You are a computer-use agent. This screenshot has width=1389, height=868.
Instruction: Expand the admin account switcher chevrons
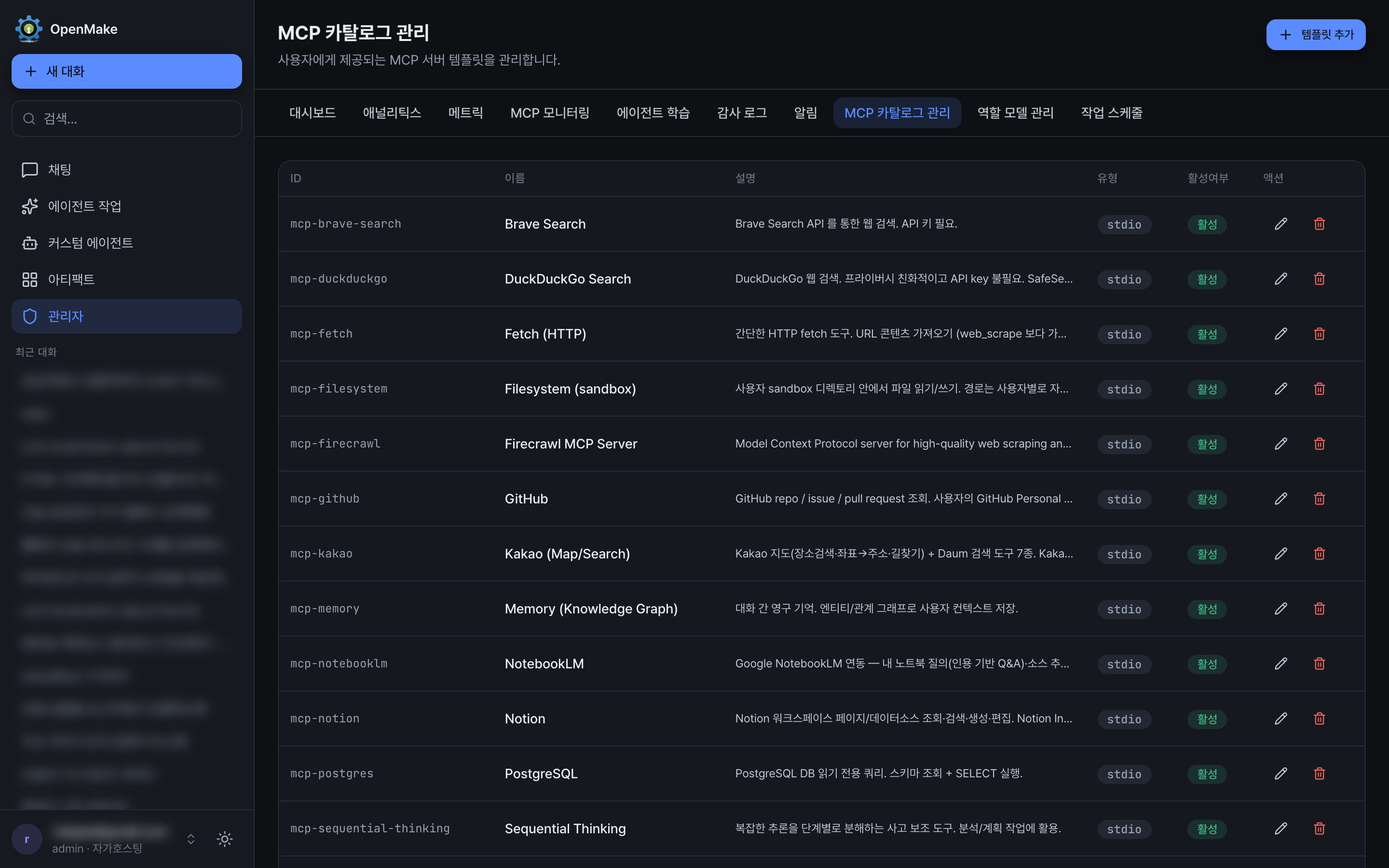(x=191, y=839)
